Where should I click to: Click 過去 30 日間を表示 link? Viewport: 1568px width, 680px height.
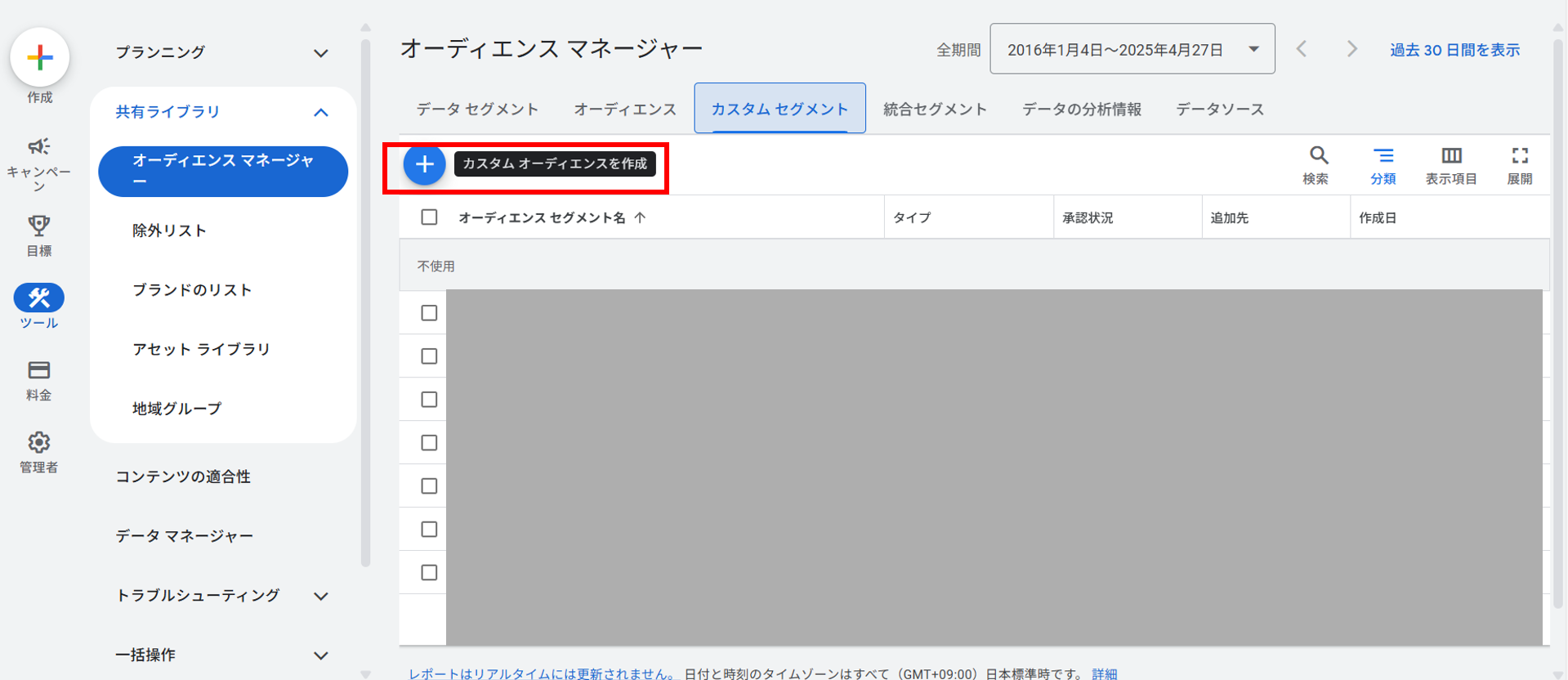click(1455, 50)
